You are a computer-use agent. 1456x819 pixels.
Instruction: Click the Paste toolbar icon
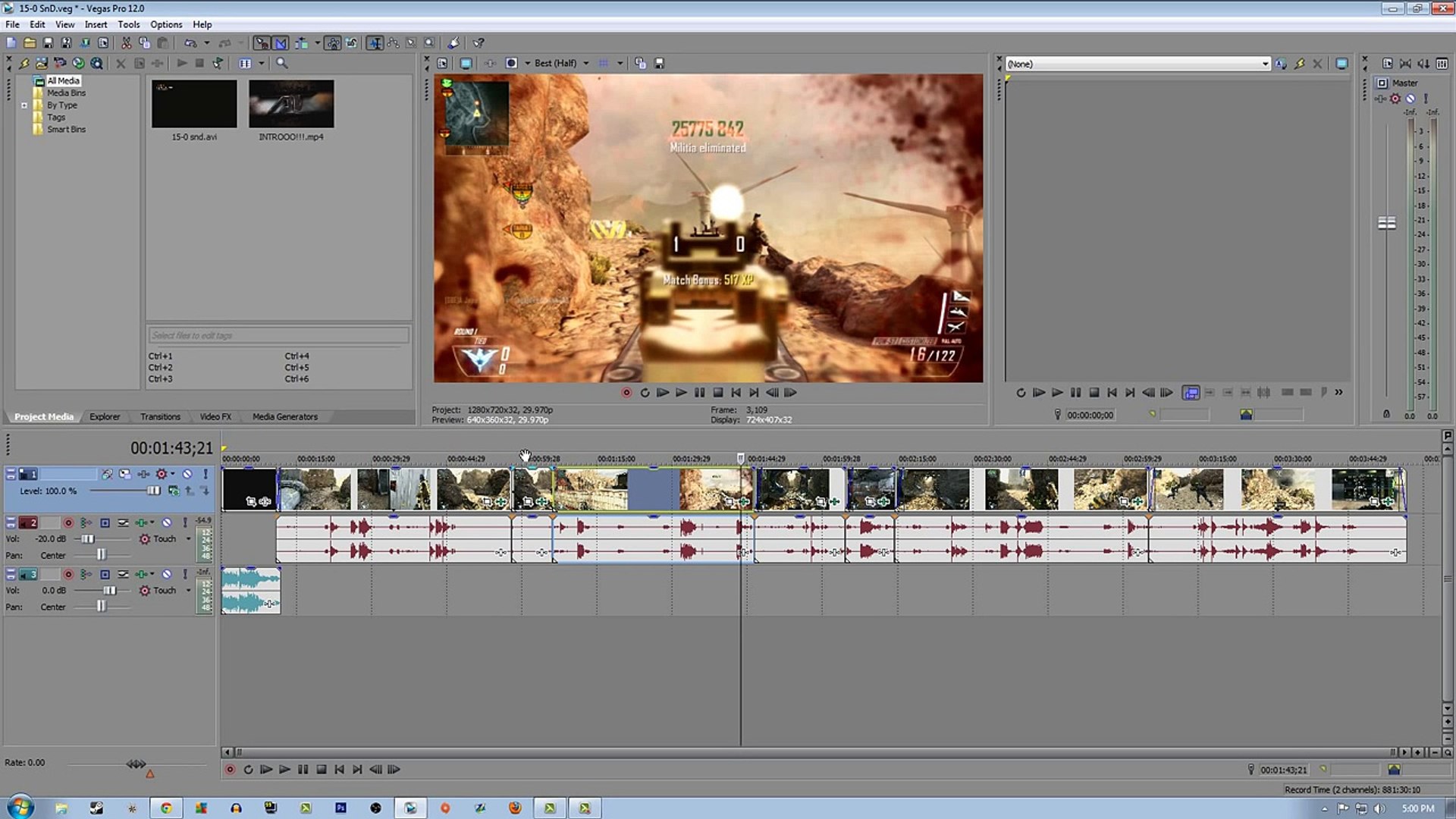click(163, 43)
